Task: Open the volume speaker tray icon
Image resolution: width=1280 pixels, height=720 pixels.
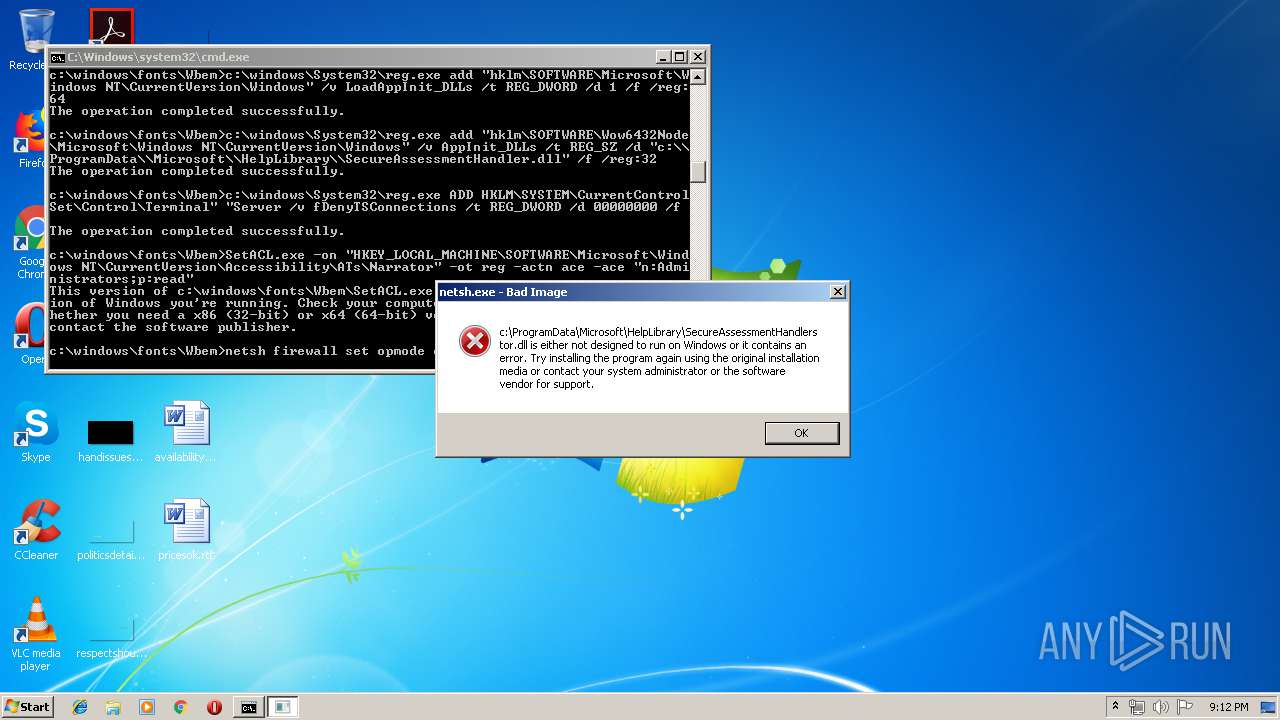Action: coord(1161,707)
